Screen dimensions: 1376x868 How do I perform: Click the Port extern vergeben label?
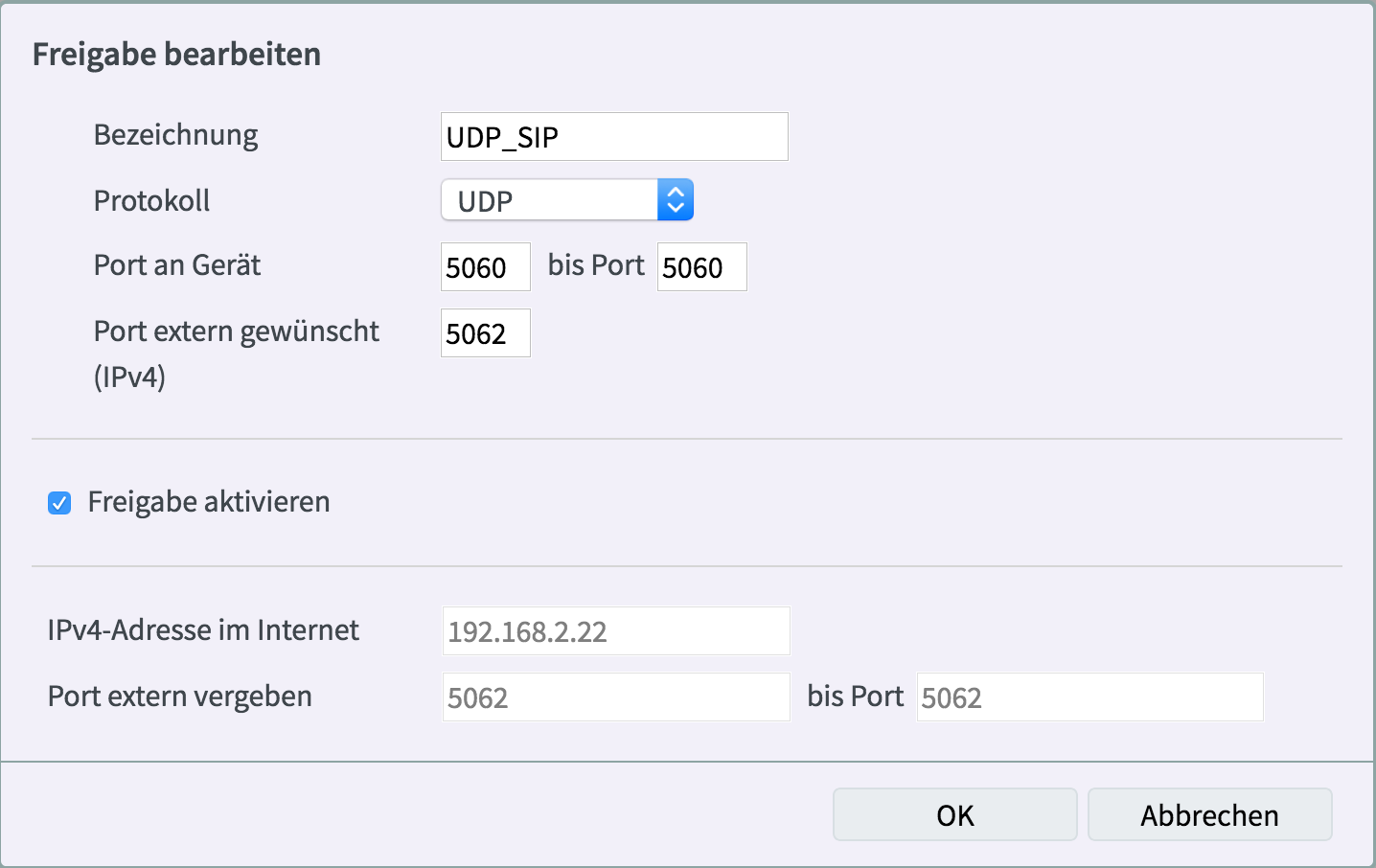point(180,697)
